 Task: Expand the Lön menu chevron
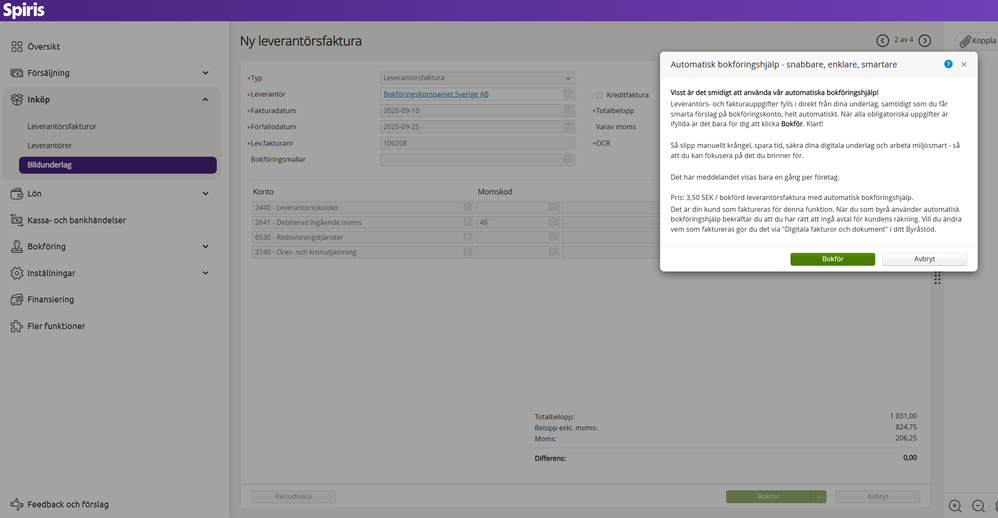click(x=205, y=193)
